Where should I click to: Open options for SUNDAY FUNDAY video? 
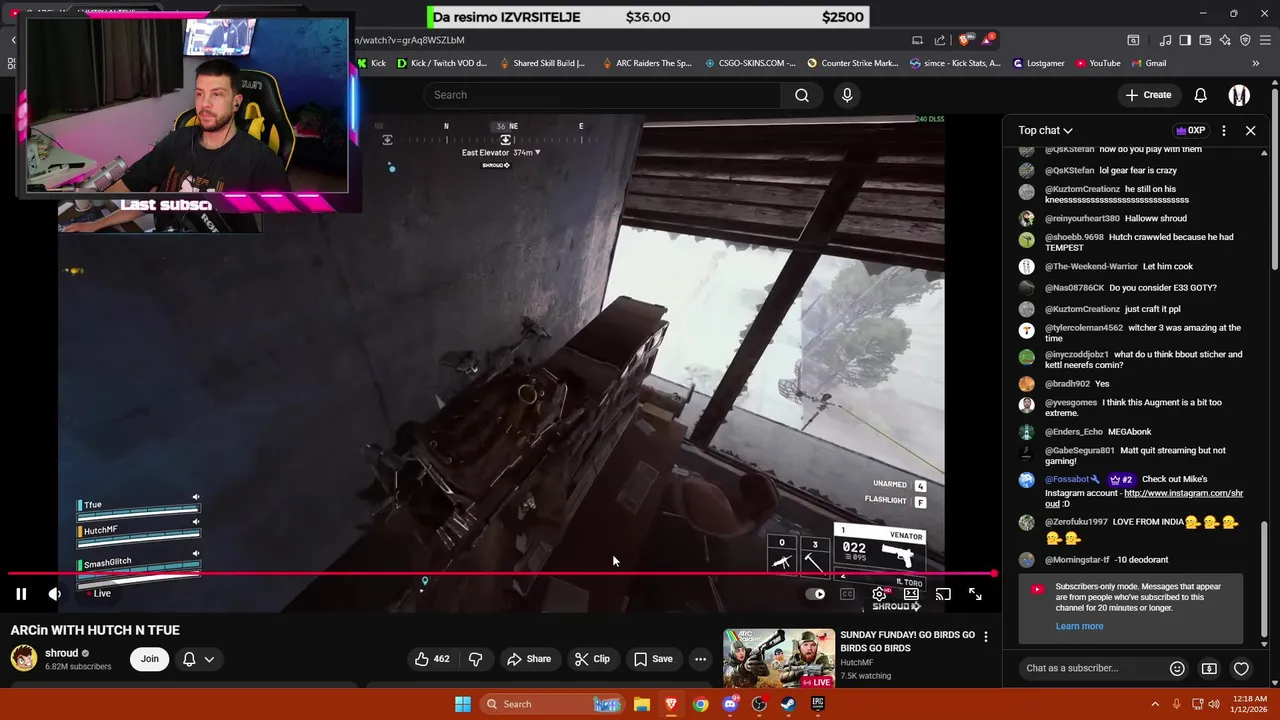coord(985,637)
